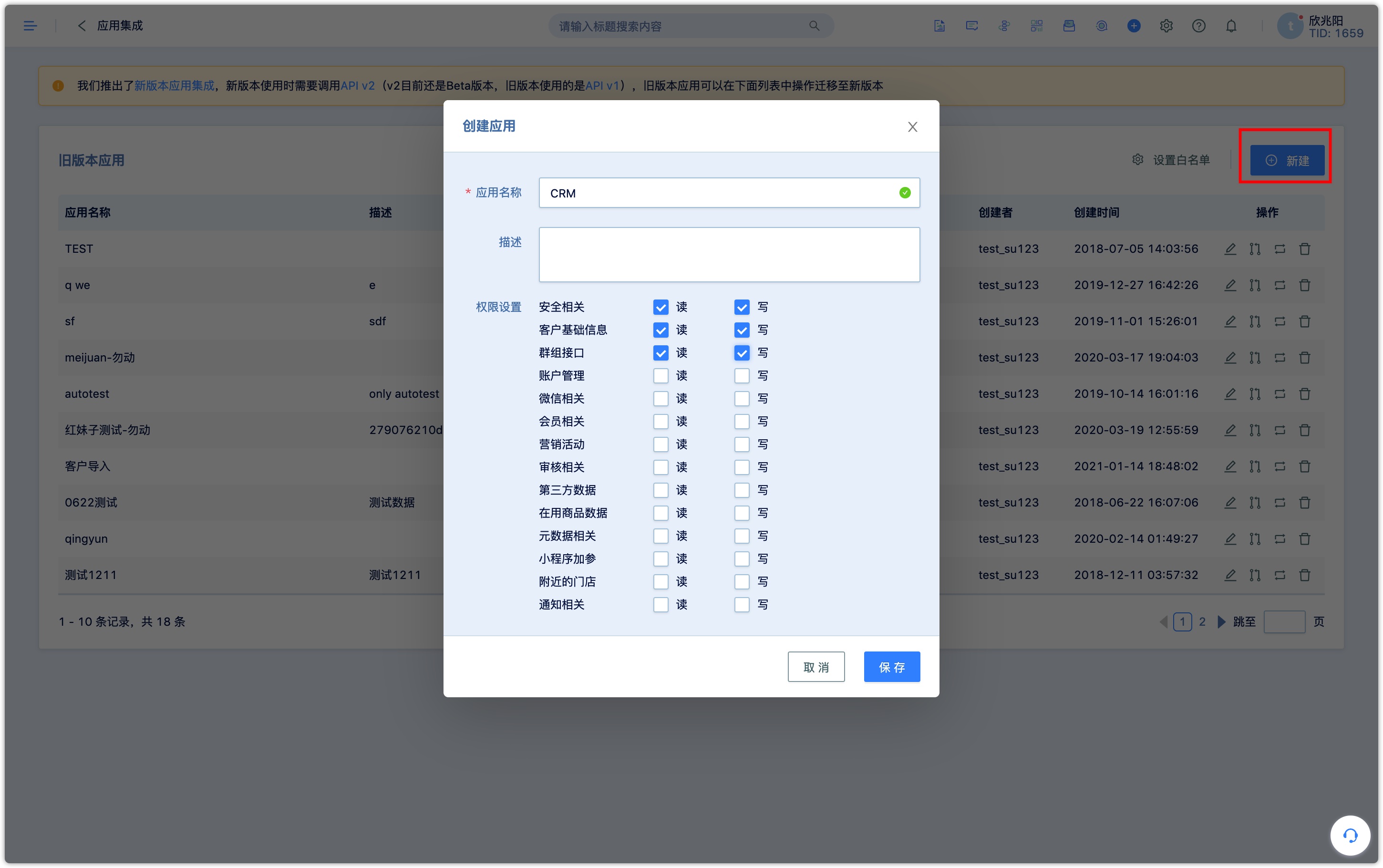Click the 应用名称 column header

tap(87, 212)
